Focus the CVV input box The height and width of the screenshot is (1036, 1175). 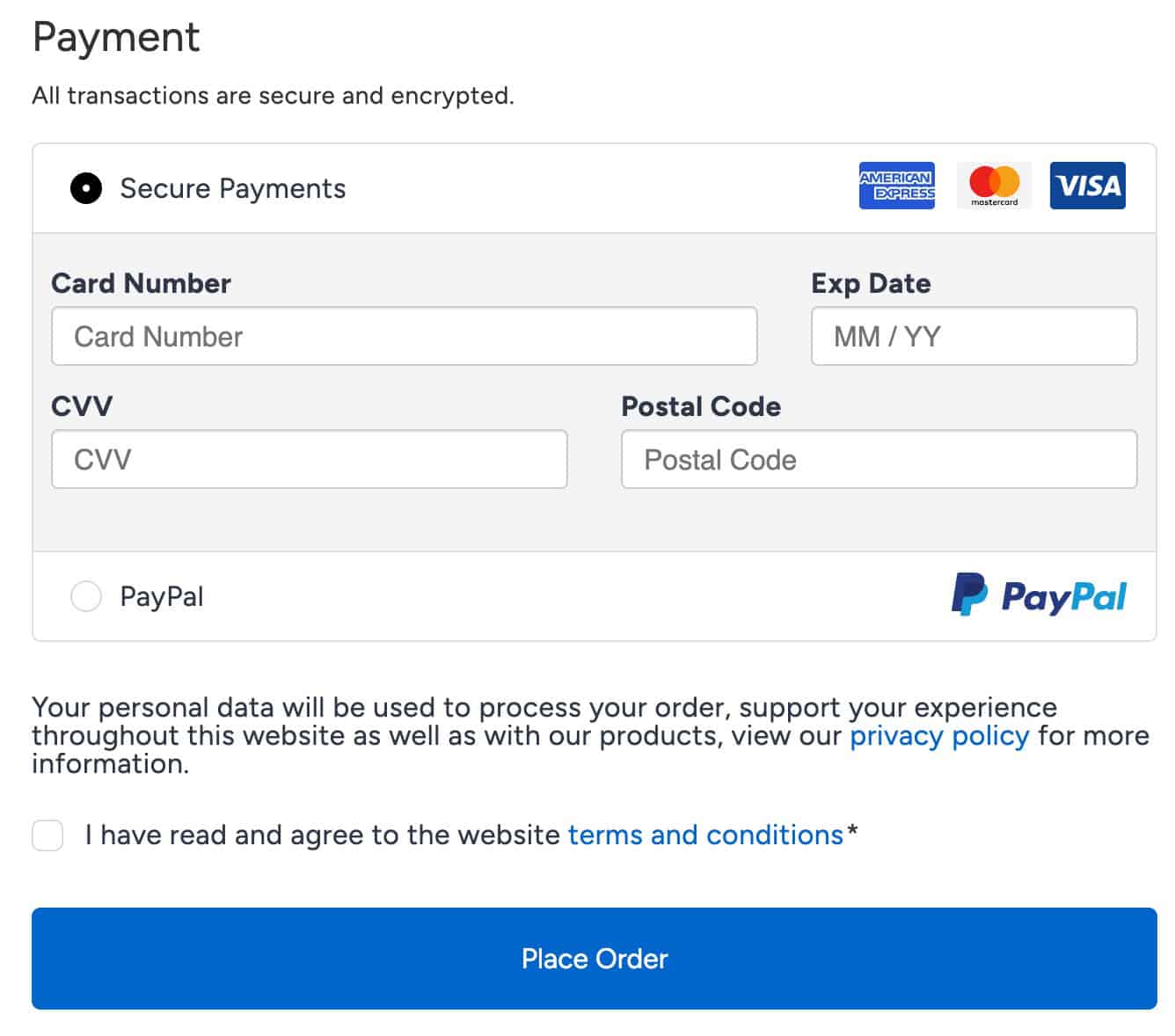pos(309,459)
